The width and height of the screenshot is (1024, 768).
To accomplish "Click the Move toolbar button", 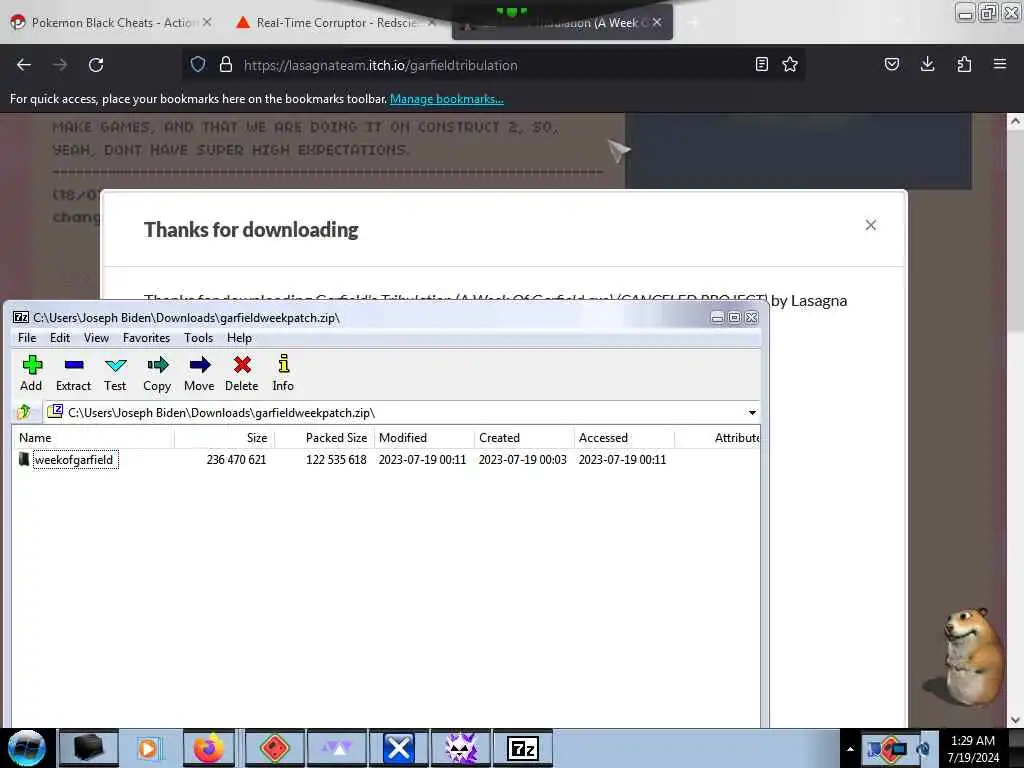I will point(199,374).
